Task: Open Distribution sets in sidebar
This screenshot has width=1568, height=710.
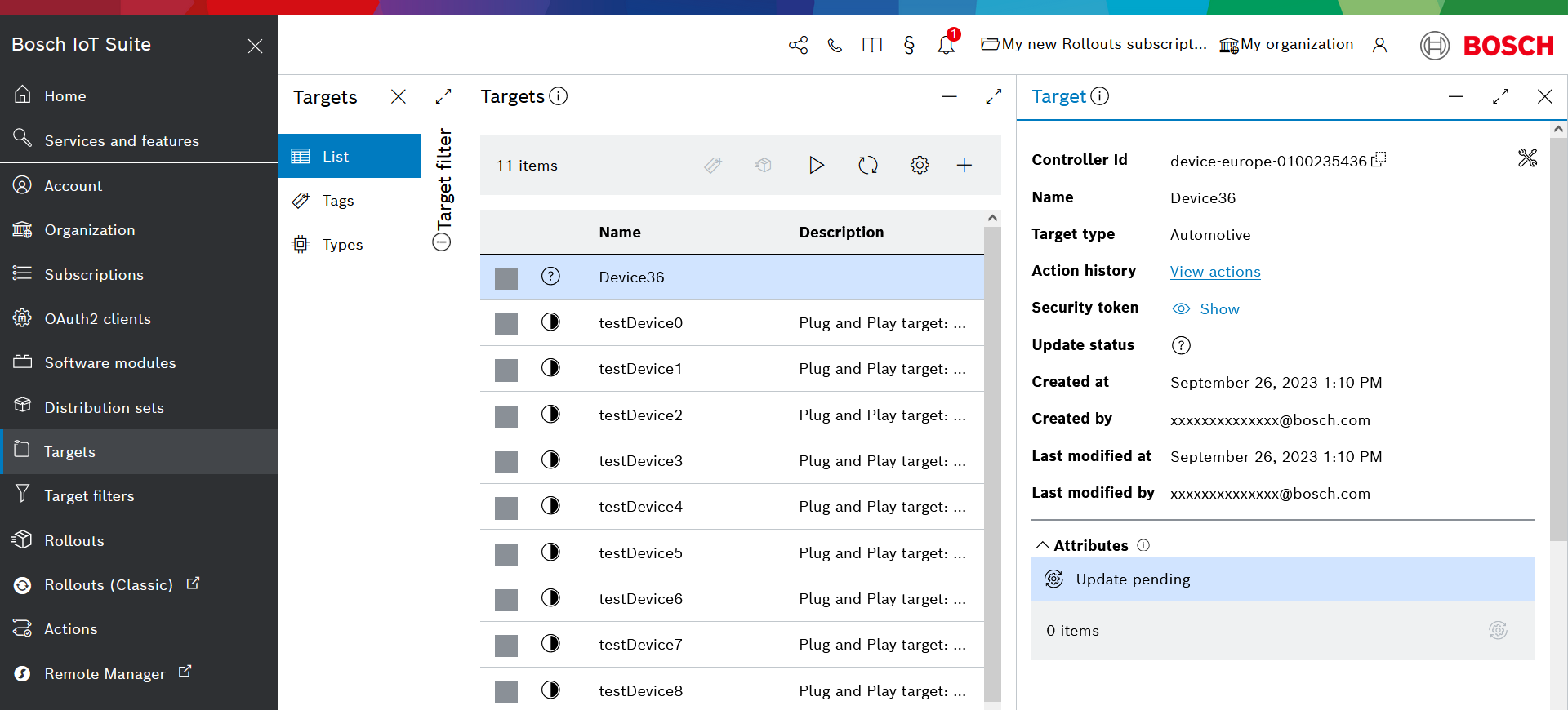Action: pos(104,407)
